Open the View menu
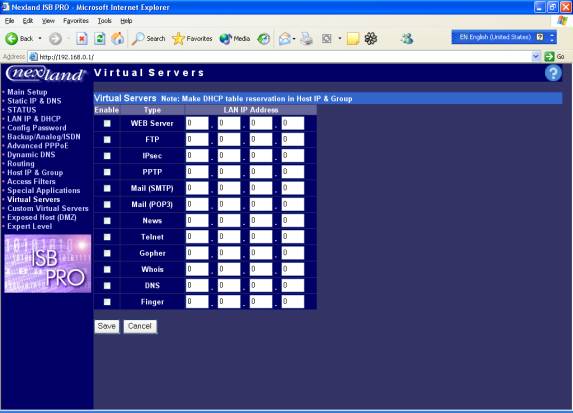The image size is (573, 413). tap(48, 21)
